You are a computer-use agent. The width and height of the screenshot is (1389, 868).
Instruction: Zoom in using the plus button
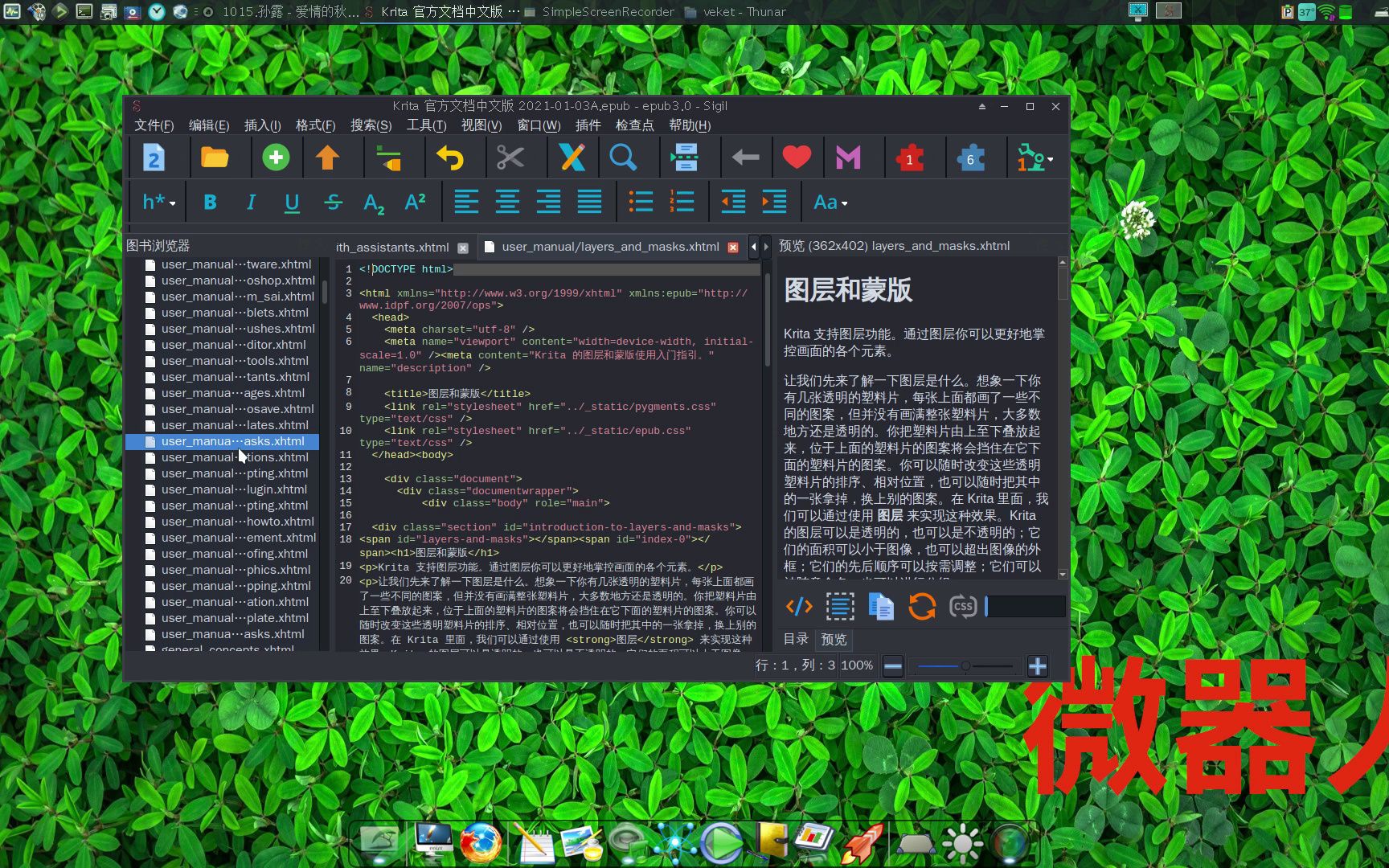1038,666
